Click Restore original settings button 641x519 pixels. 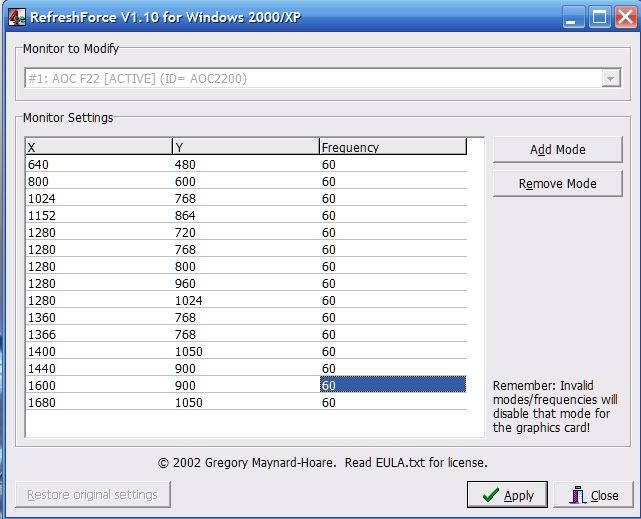93,494
